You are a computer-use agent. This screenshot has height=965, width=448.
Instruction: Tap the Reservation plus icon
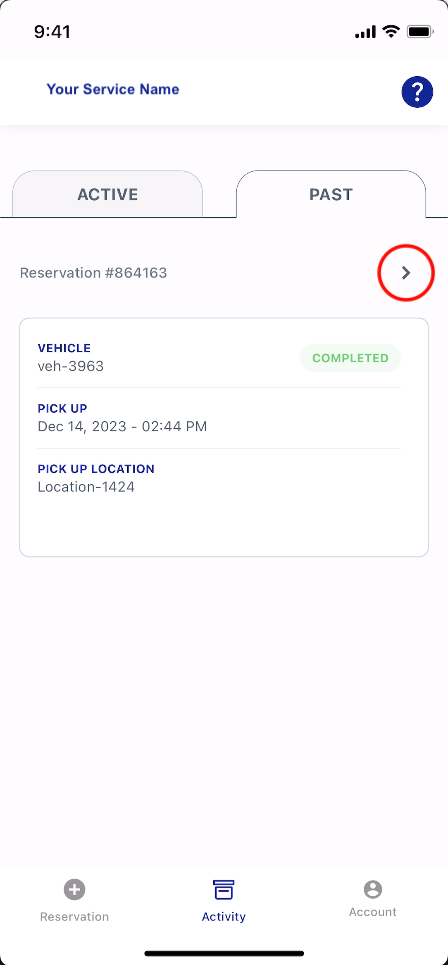click(x=74, y=889)
